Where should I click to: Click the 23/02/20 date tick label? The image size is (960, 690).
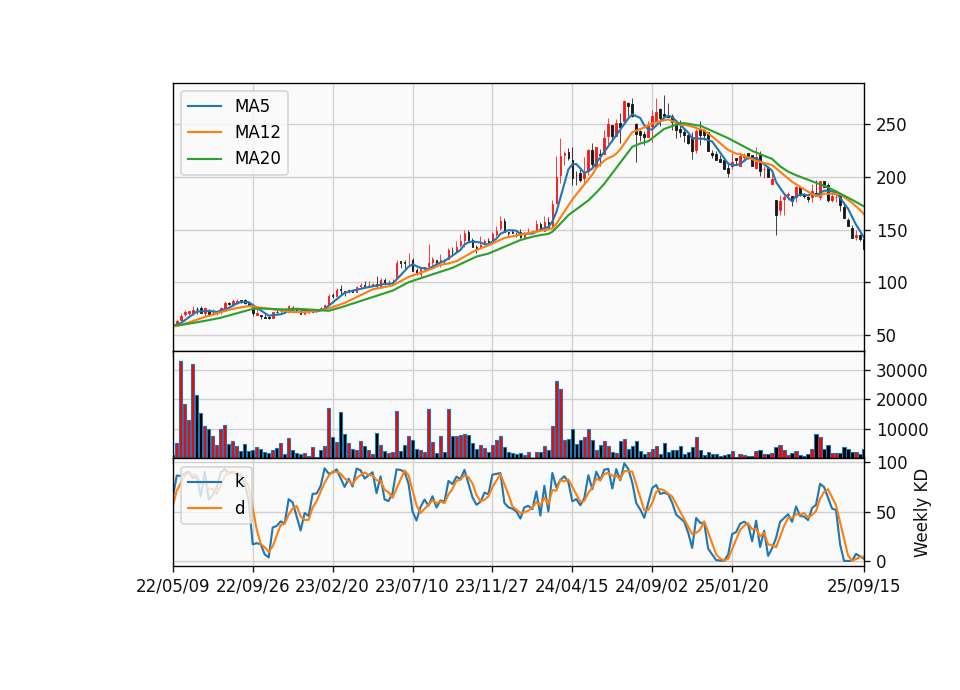(332, 587)
